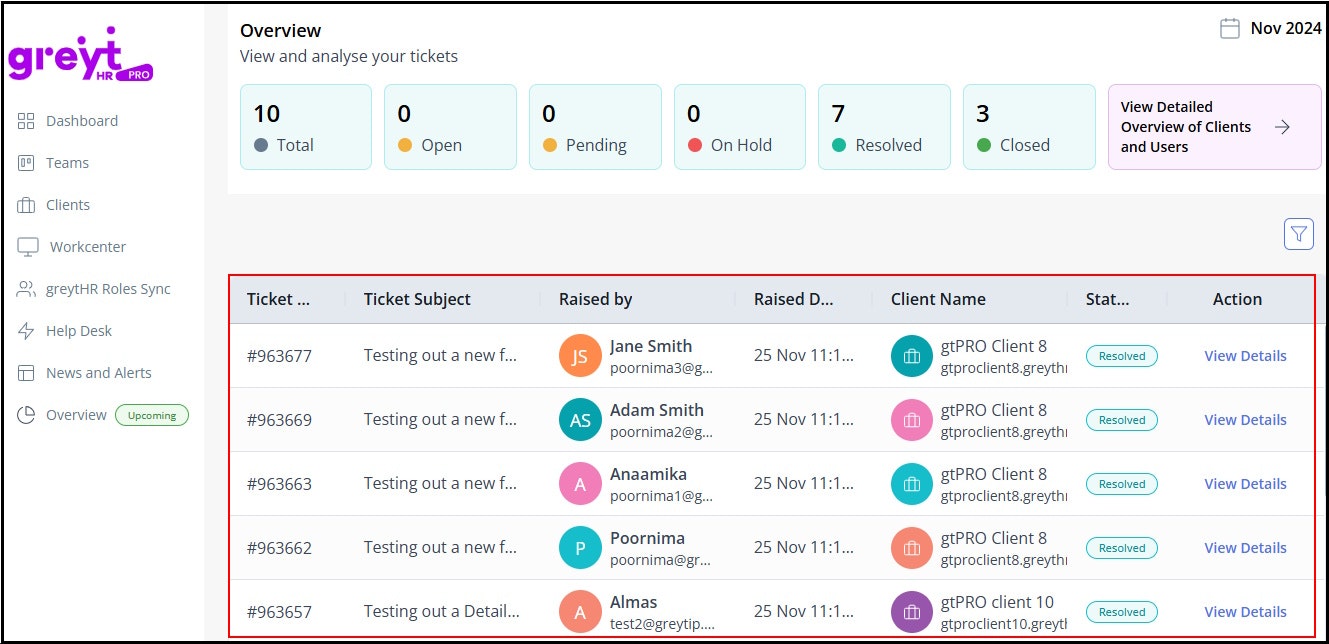Click the News and Alerts icon
This screenshot has width=1329, height=644.
point(26,373)
